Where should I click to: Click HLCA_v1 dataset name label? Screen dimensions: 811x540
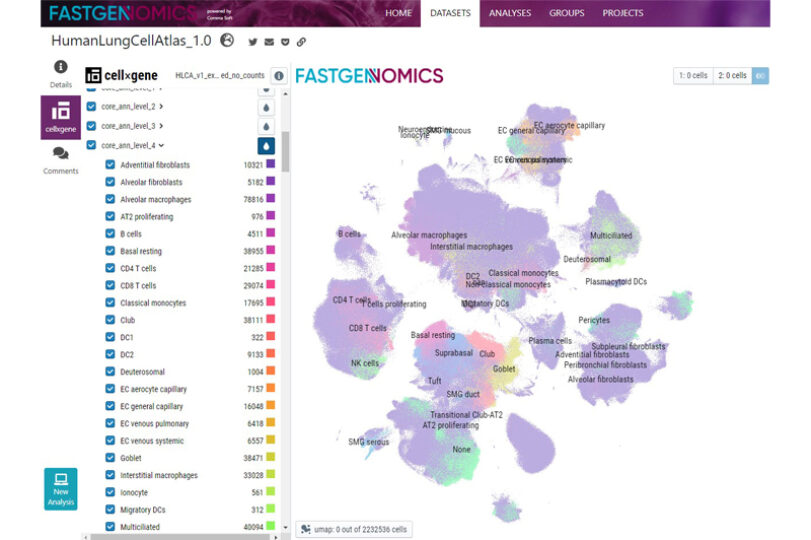pyautogui.click(x=220, y=76)
